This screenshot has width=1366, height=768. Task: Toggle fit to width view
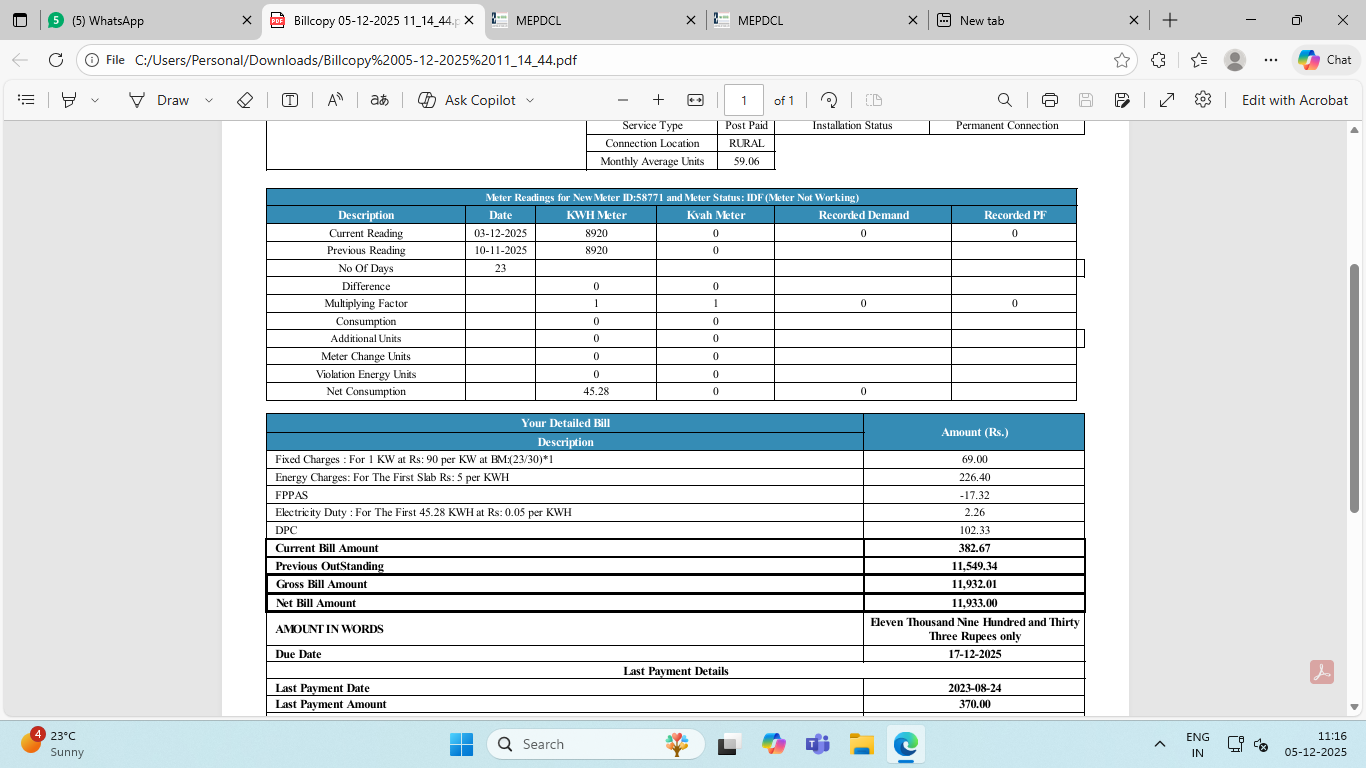695,100
